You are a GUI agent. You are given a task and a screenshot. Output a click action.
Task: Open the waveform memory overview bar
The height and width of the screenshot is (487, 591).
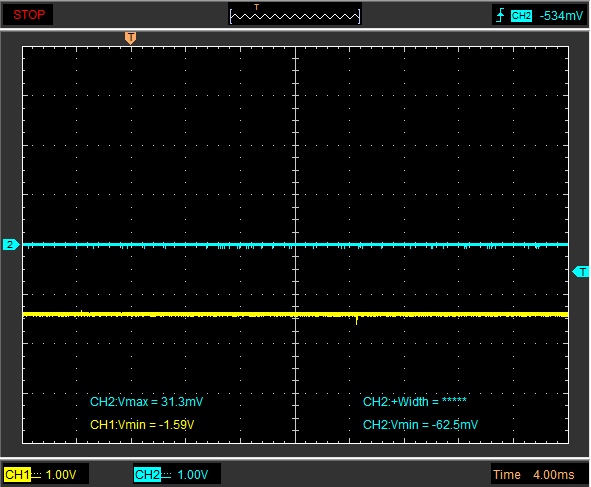(295, 16)
